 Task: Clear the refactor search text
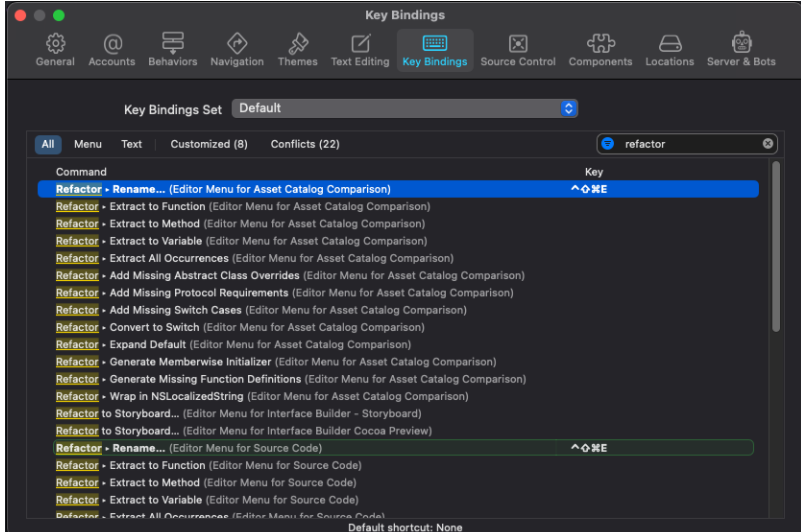pos(768,144)
